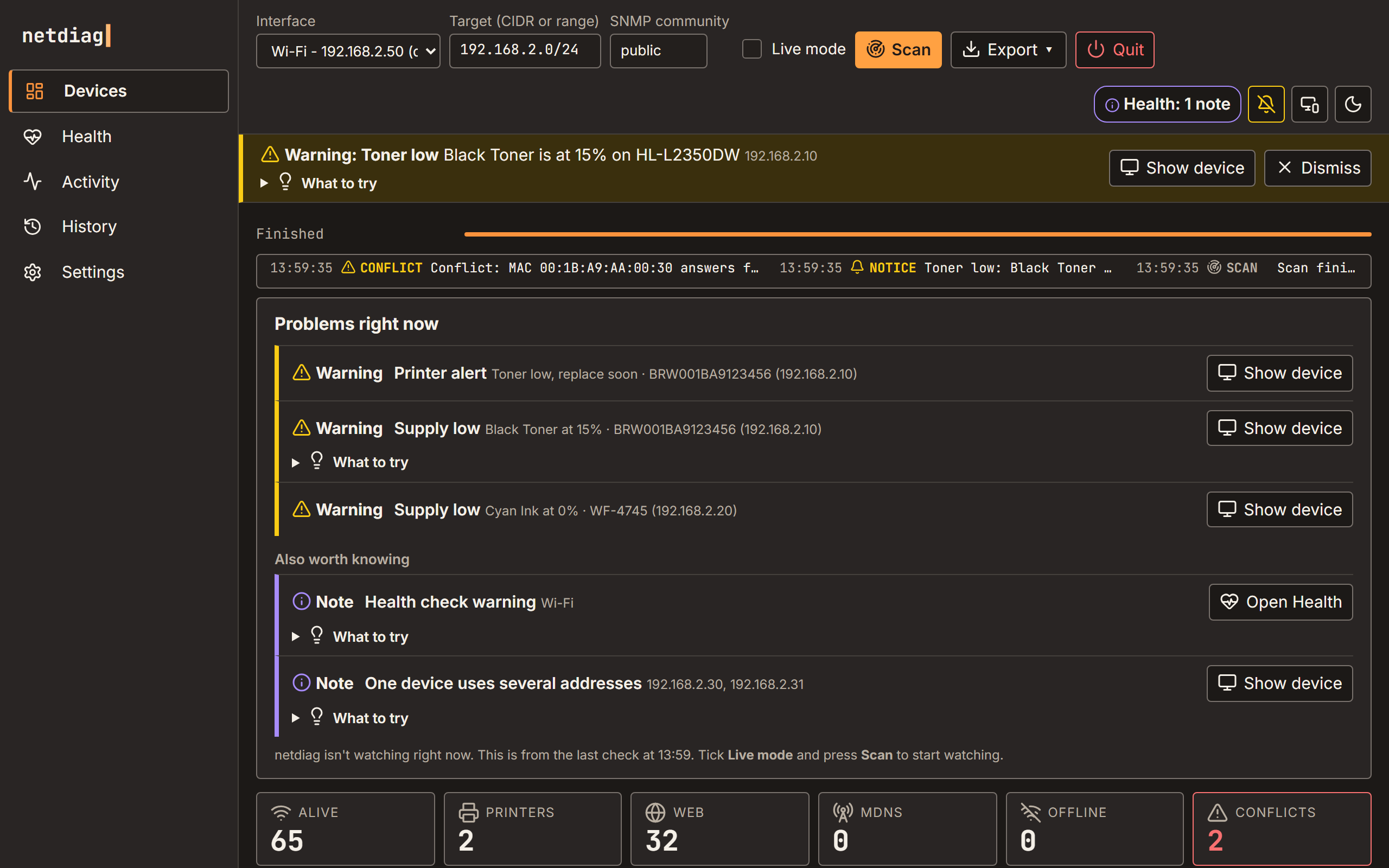This screenshot has width=1389, height=868.
Task: Enable the Live mode checkbox
Action: coord(751,49)
